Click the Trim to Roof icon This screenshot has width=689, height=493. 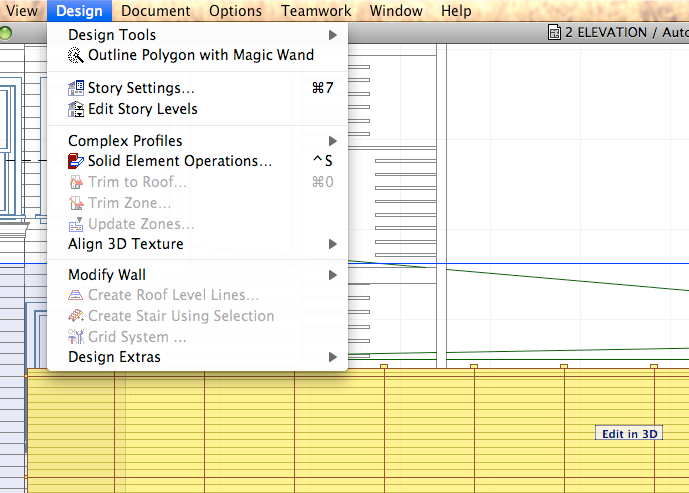tap(76, 182)
